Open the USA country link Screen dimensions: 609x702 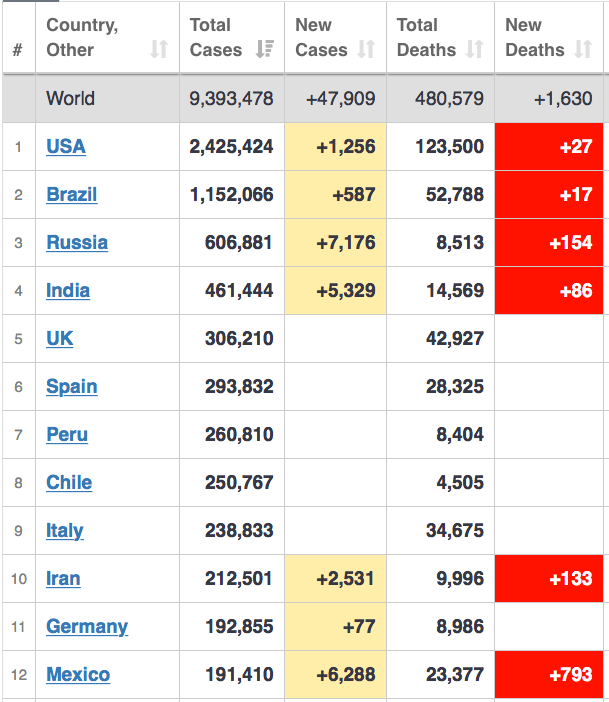click(66, 147)
